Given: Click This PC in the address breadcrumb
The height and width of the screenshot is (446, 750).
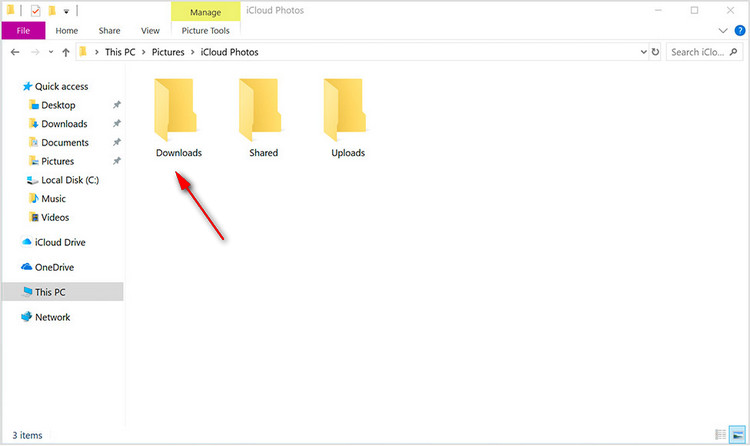Looking at the screenshot, I should click(120, 52).
